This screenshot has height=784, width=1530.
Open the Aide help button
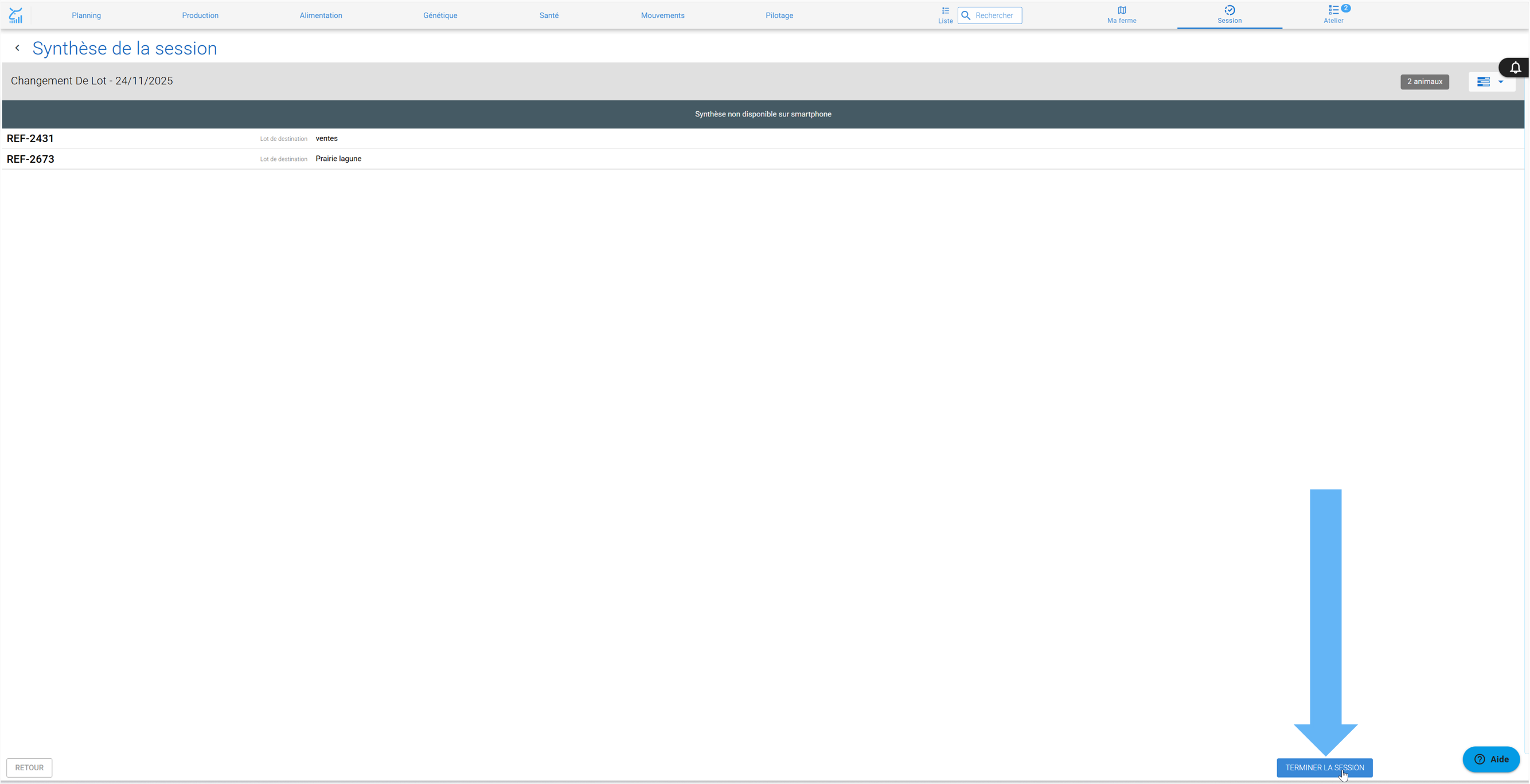coord(1491,759)
